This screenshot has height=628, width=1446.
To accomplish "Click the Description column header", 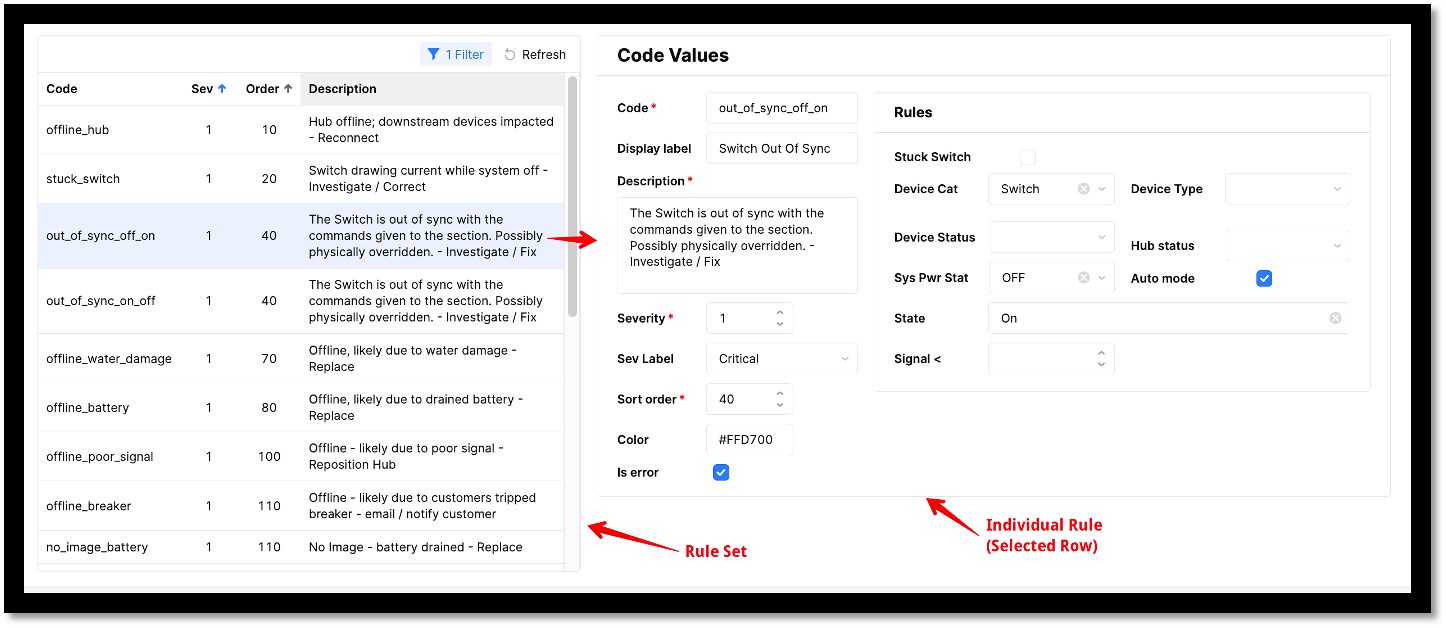I will (x=343, y=89).
